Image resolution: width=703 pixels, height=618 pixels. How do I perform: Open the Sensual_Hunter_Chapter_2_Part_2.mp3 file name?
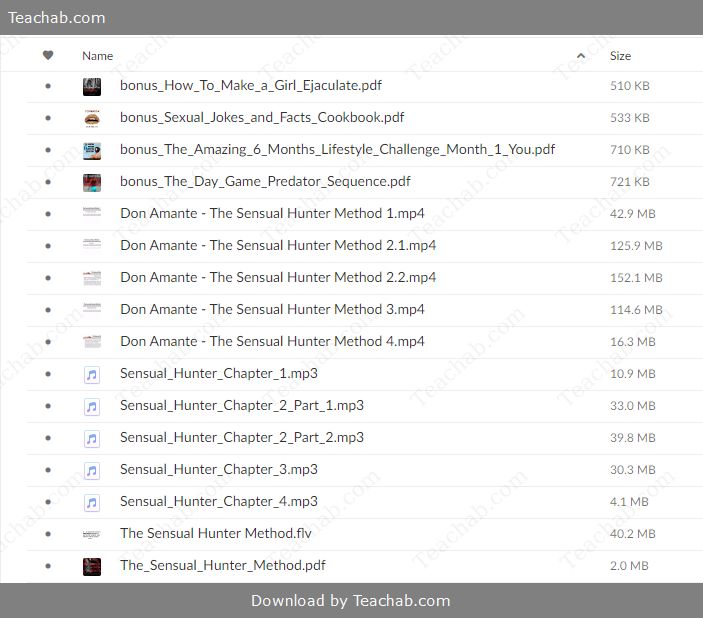click(x=241, y=437)
